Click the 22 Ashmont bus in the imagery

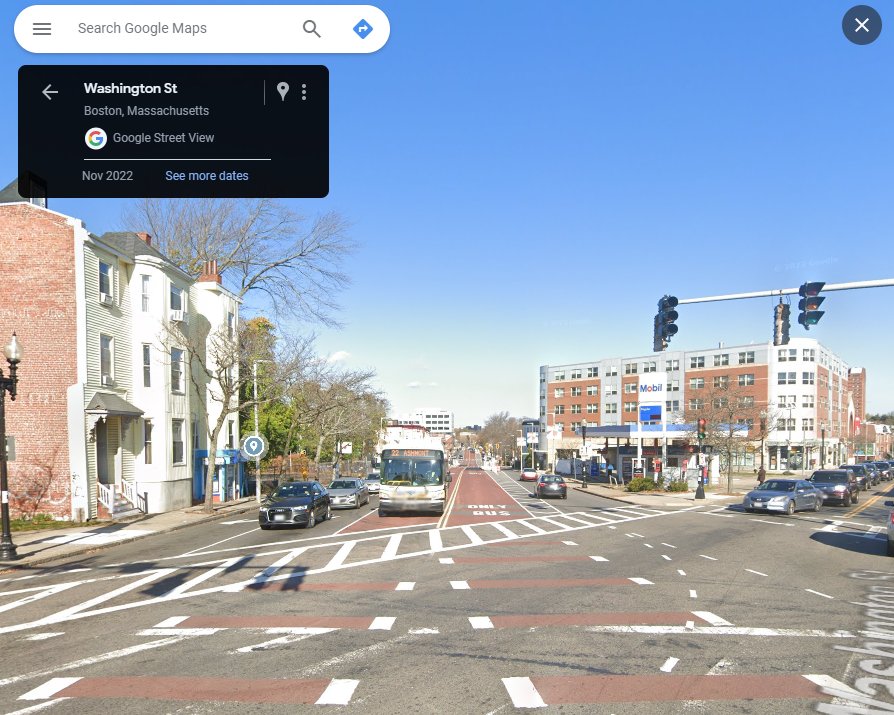(411, 479)
